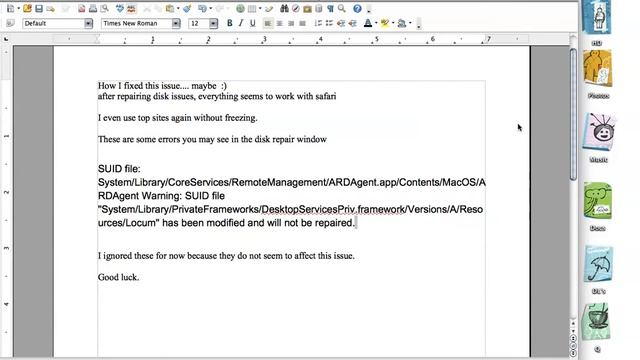Viewport: 640px width, 360px height.
Task: Open the Data Sources icon
Action: coord(319,8)
